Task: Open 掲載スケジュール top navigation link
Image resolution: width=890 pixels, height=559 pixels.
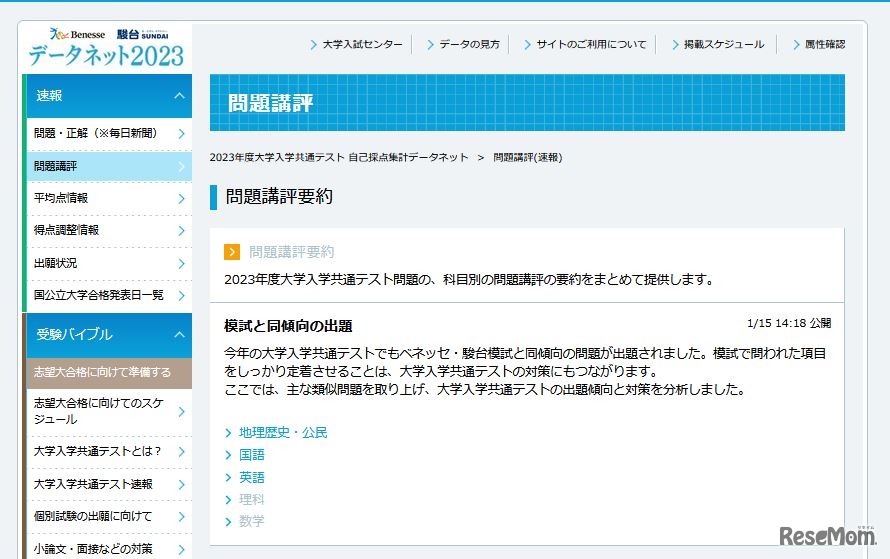Action: tap(724, 44)
